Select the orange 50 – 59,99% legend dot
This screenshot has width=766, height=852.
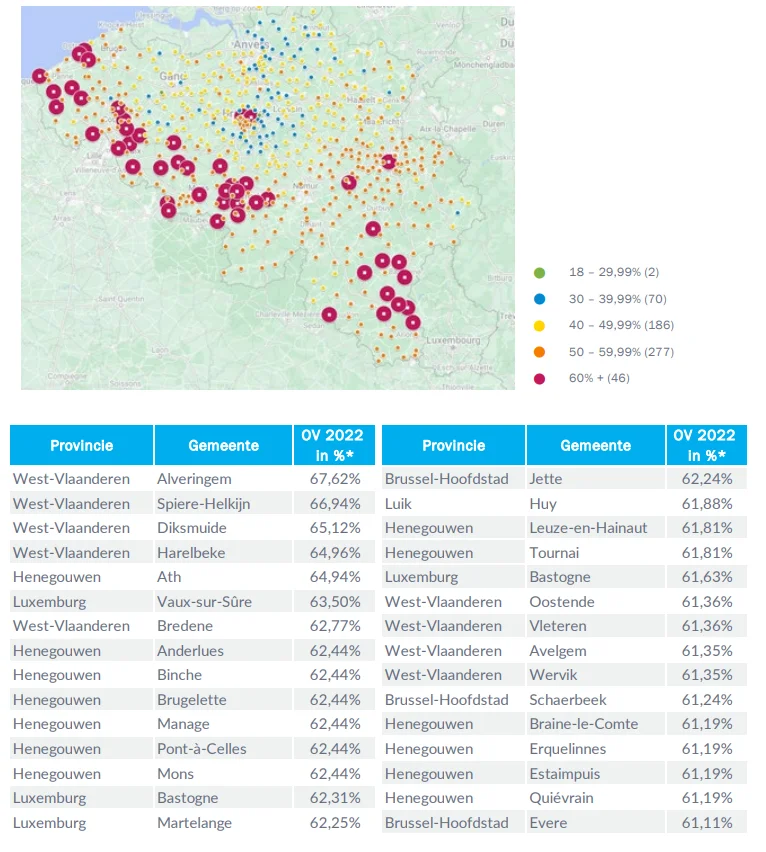tap(540, 351)
